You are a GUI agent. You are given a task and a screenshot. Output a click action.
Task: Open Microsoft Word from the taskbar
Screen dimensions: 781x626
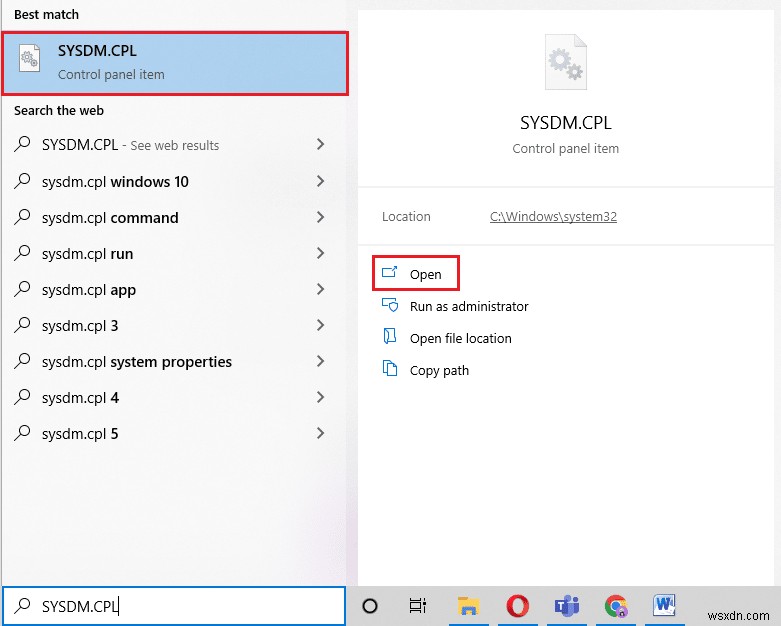pos(664,605)
